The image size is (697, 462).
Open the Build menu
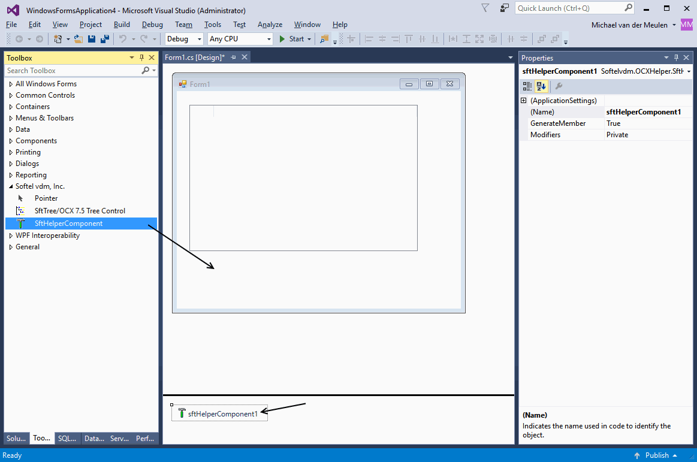pyautogui.click(x=122, y=24)
